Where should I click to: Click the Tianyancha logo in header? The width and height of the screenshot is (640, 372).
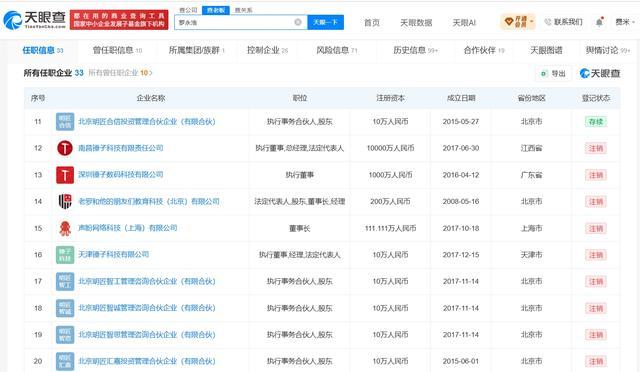click(x=34, y=19)
